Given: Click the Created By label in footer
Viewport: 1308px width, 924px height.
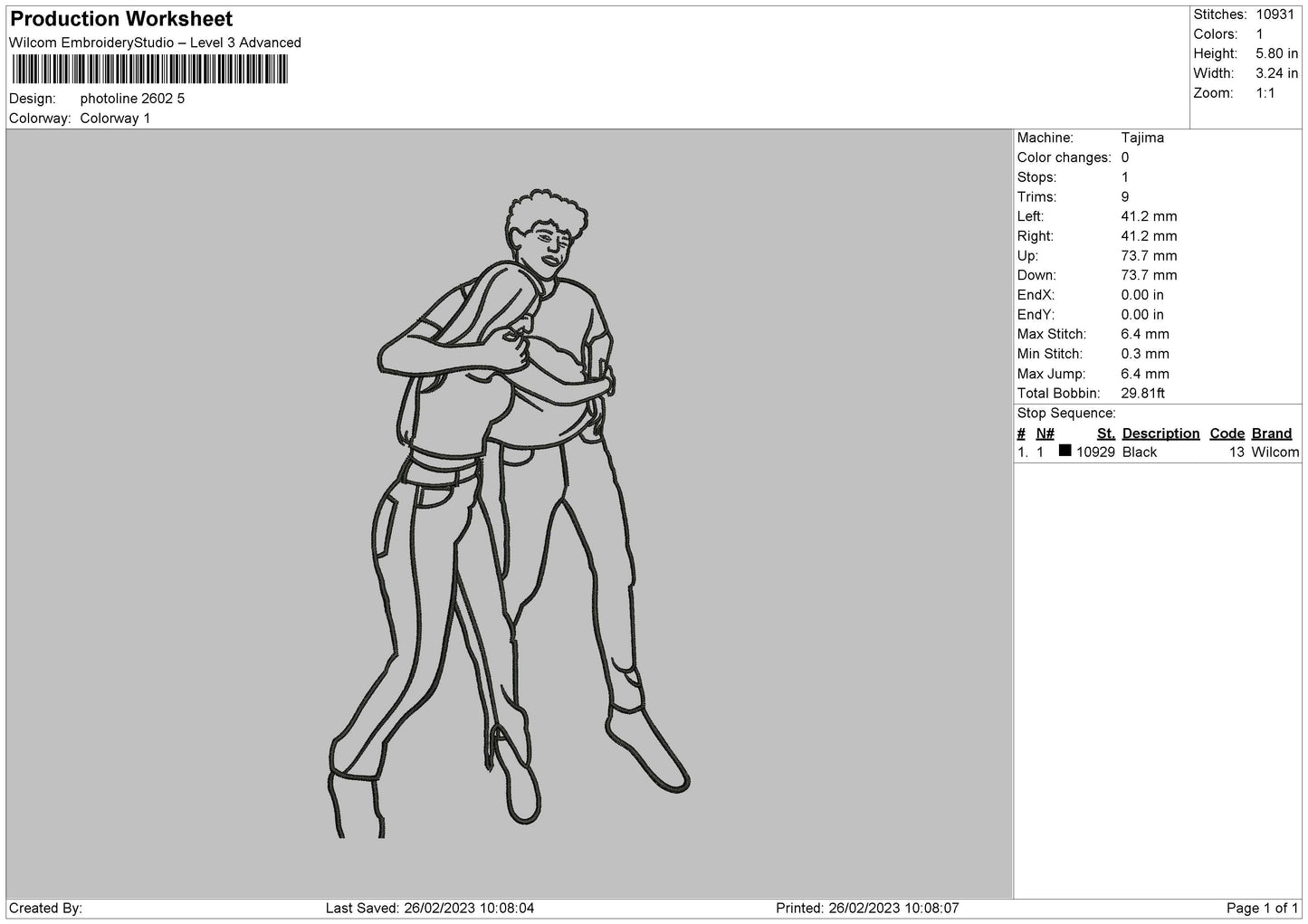Looking at the screenshot, I should (45, 908).
